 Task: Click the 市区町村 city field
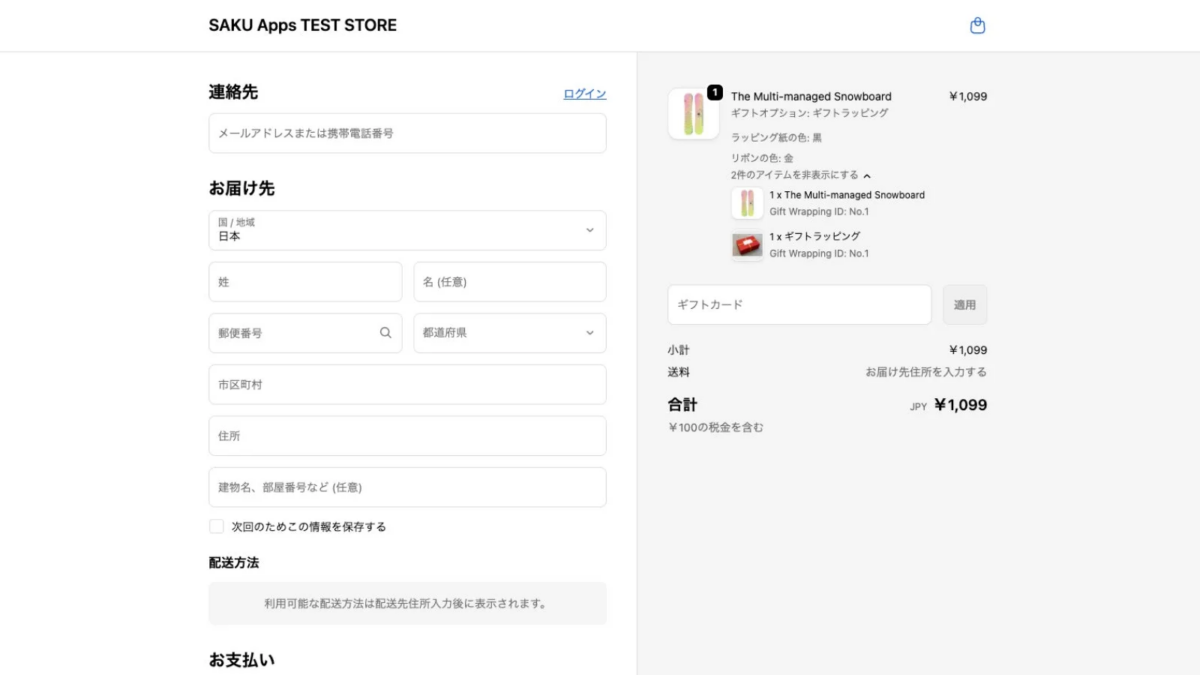click(407, 384)
